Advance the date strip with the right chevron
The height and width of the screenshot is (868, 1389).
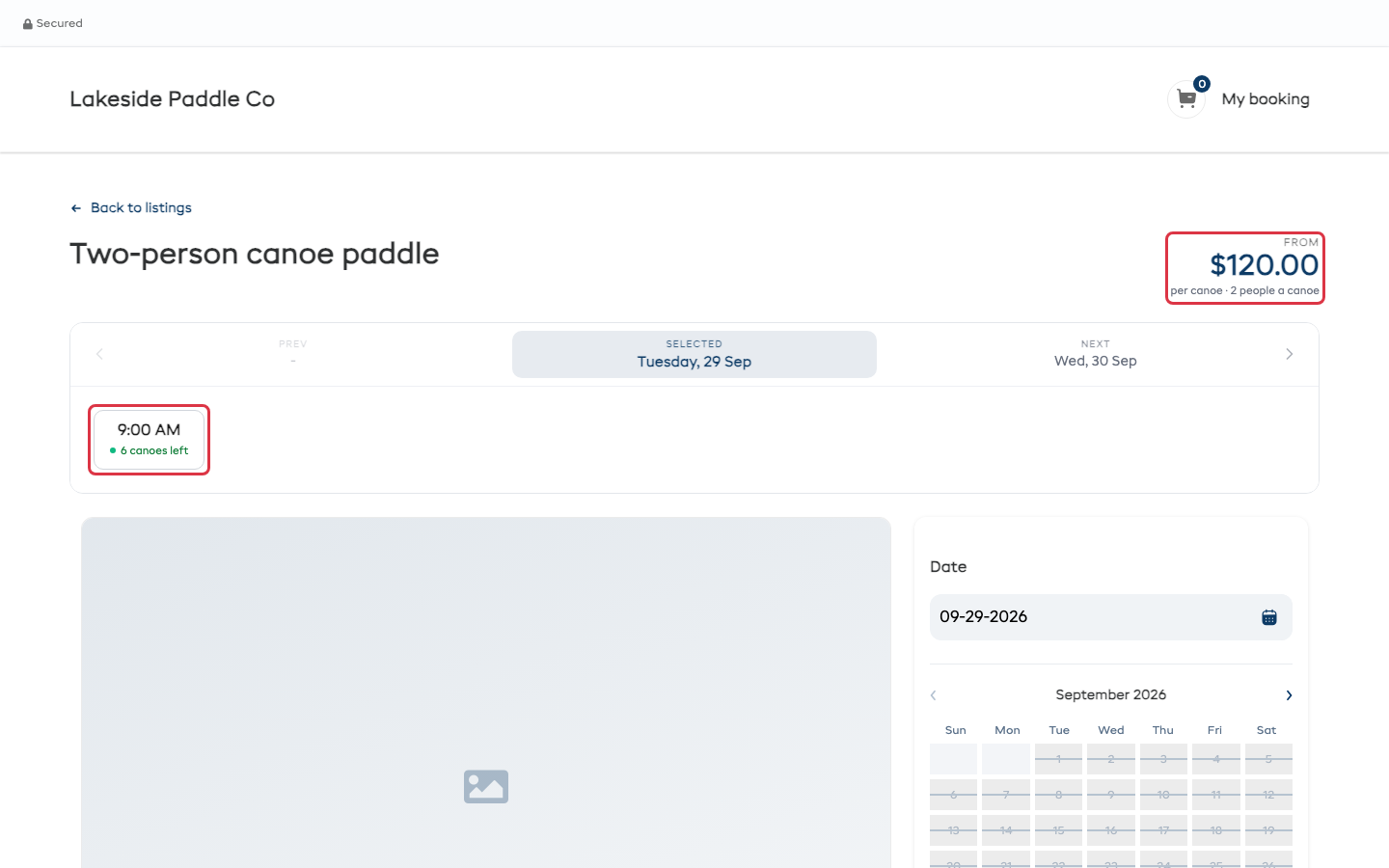click(1290, 354)
